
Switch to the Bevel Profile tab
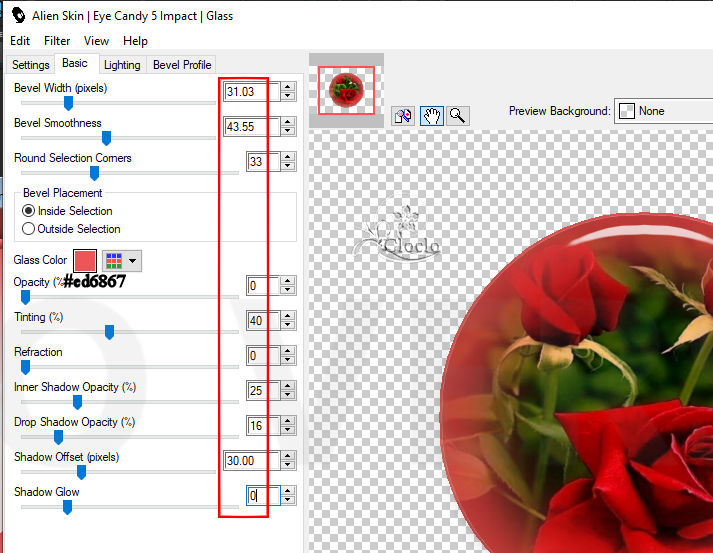click(x=182, y=65)
